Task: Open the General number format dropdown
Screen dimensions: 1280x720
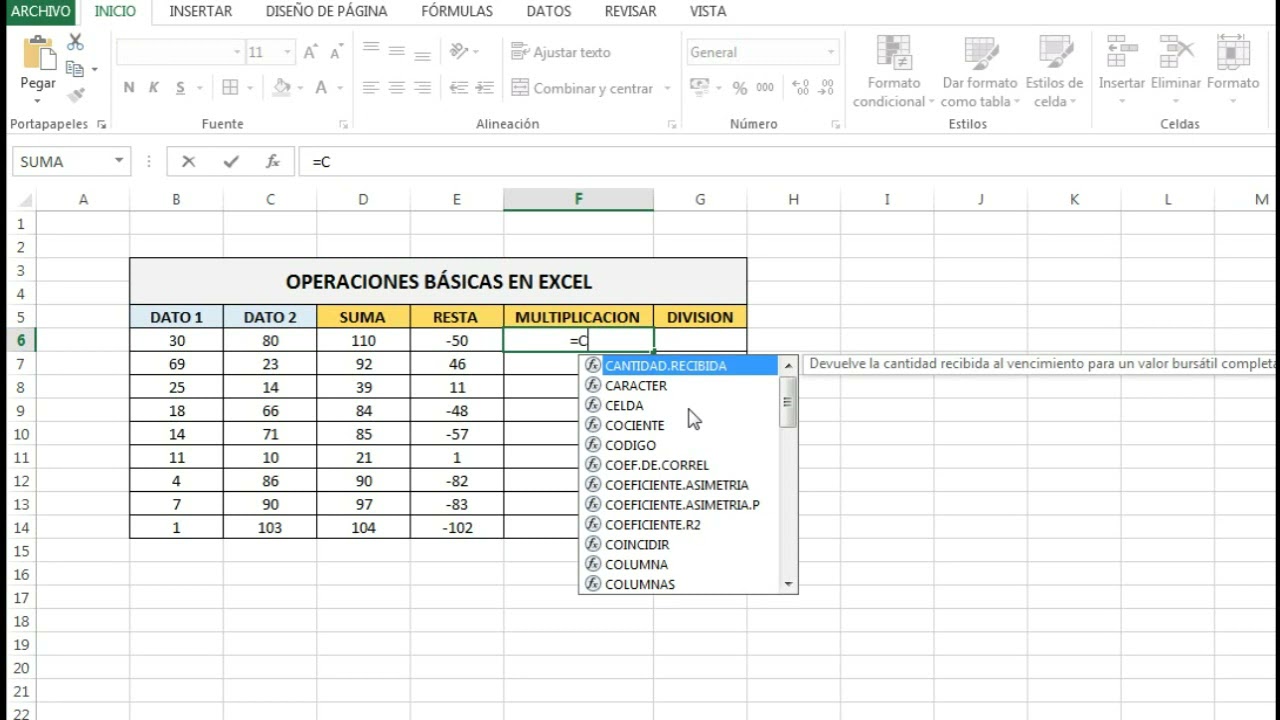Action: [x=830, y=52]
